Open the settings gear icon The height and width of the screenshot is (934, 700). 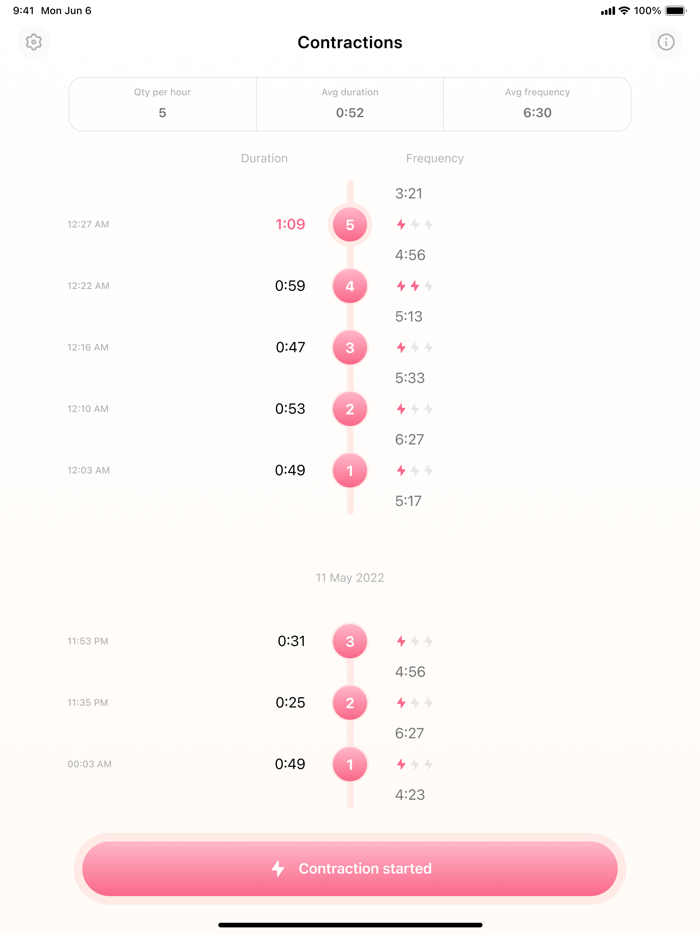pos(33,42)
